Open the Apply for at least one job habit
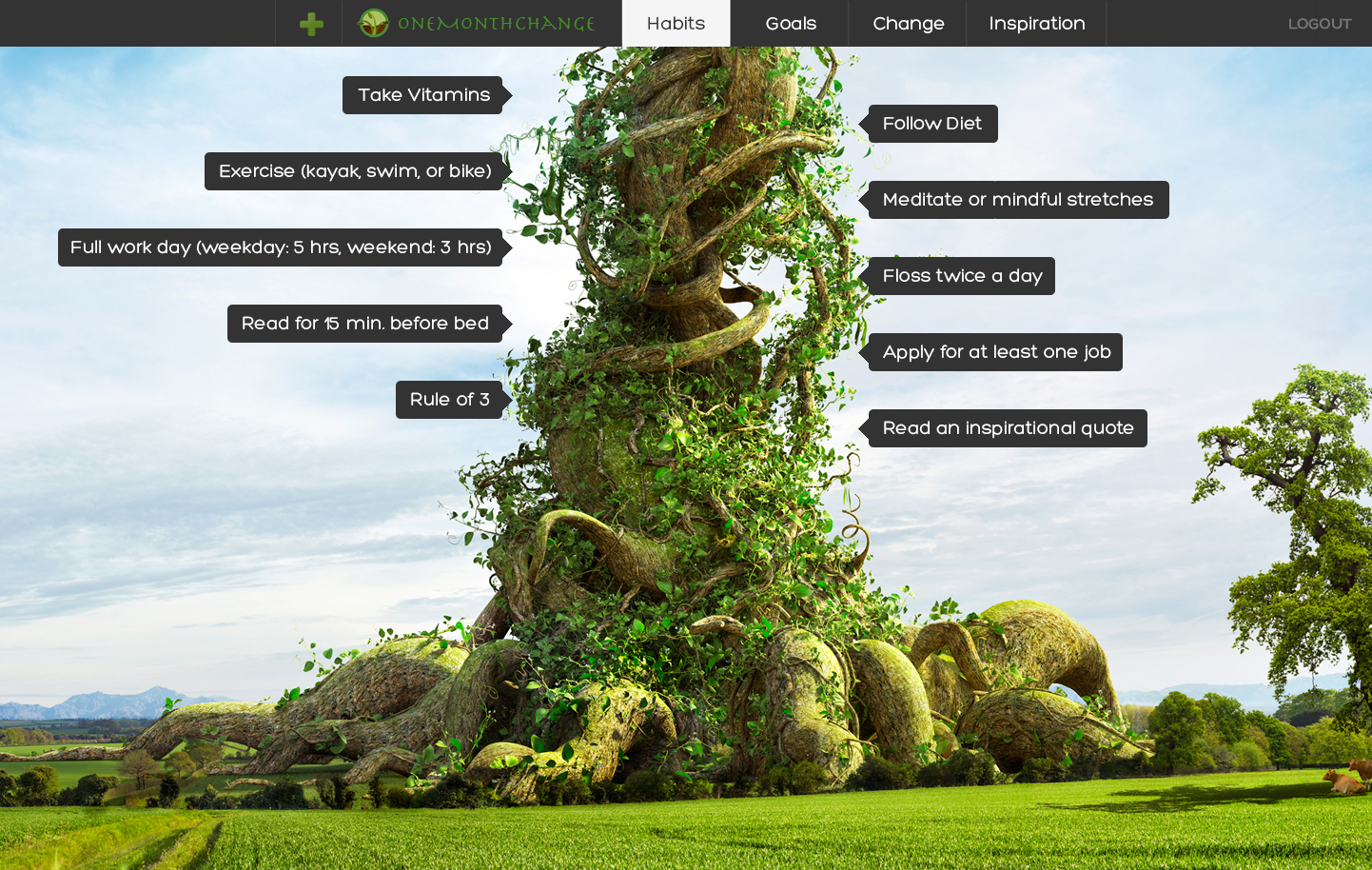Image resolution: width=1372 pixels, height=870 pixels. [x=996, y=352]
